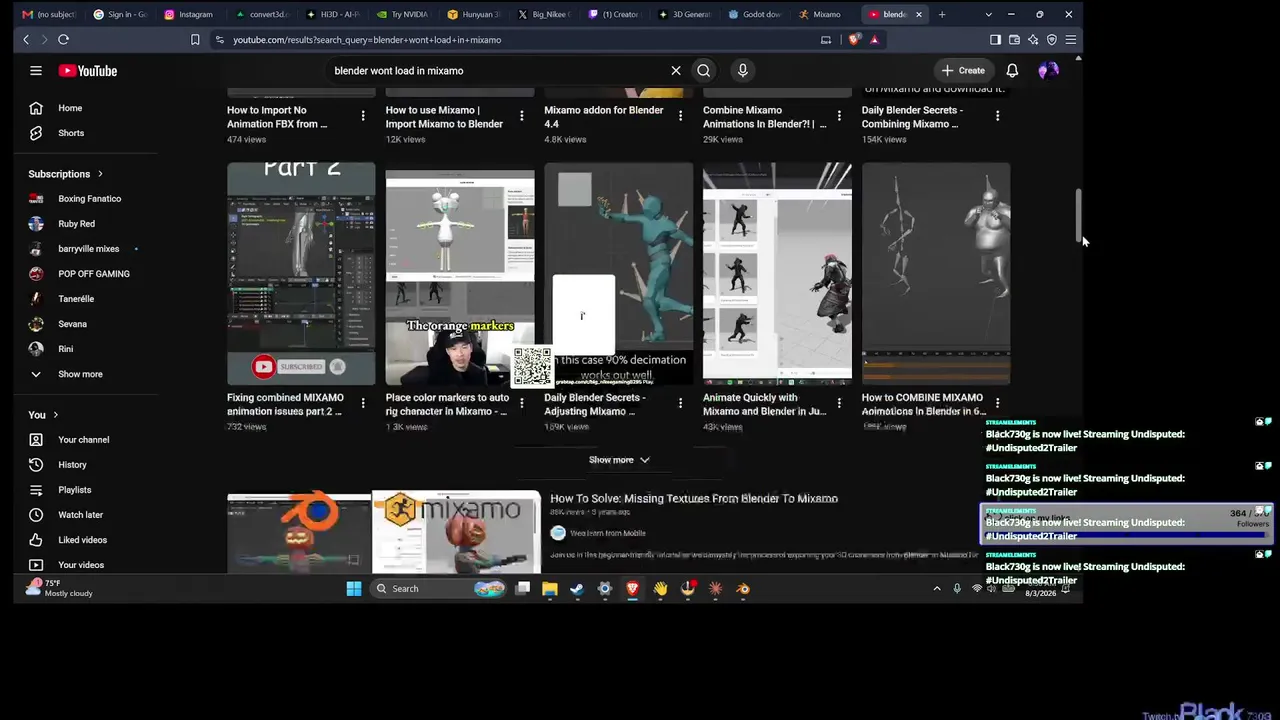Open the Windows Start menu

[354, 589]
